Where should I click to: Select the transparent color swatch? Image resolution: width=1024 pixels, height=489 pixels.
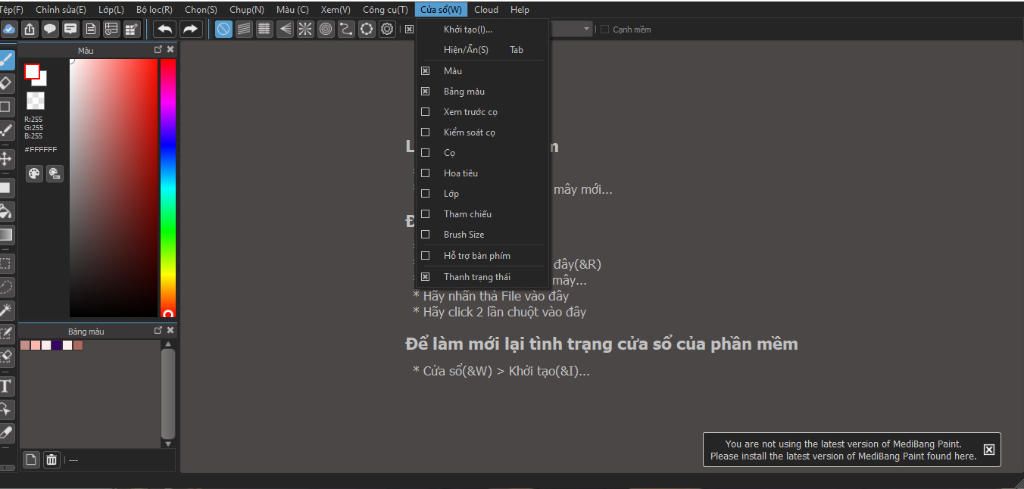click(35, 101)
